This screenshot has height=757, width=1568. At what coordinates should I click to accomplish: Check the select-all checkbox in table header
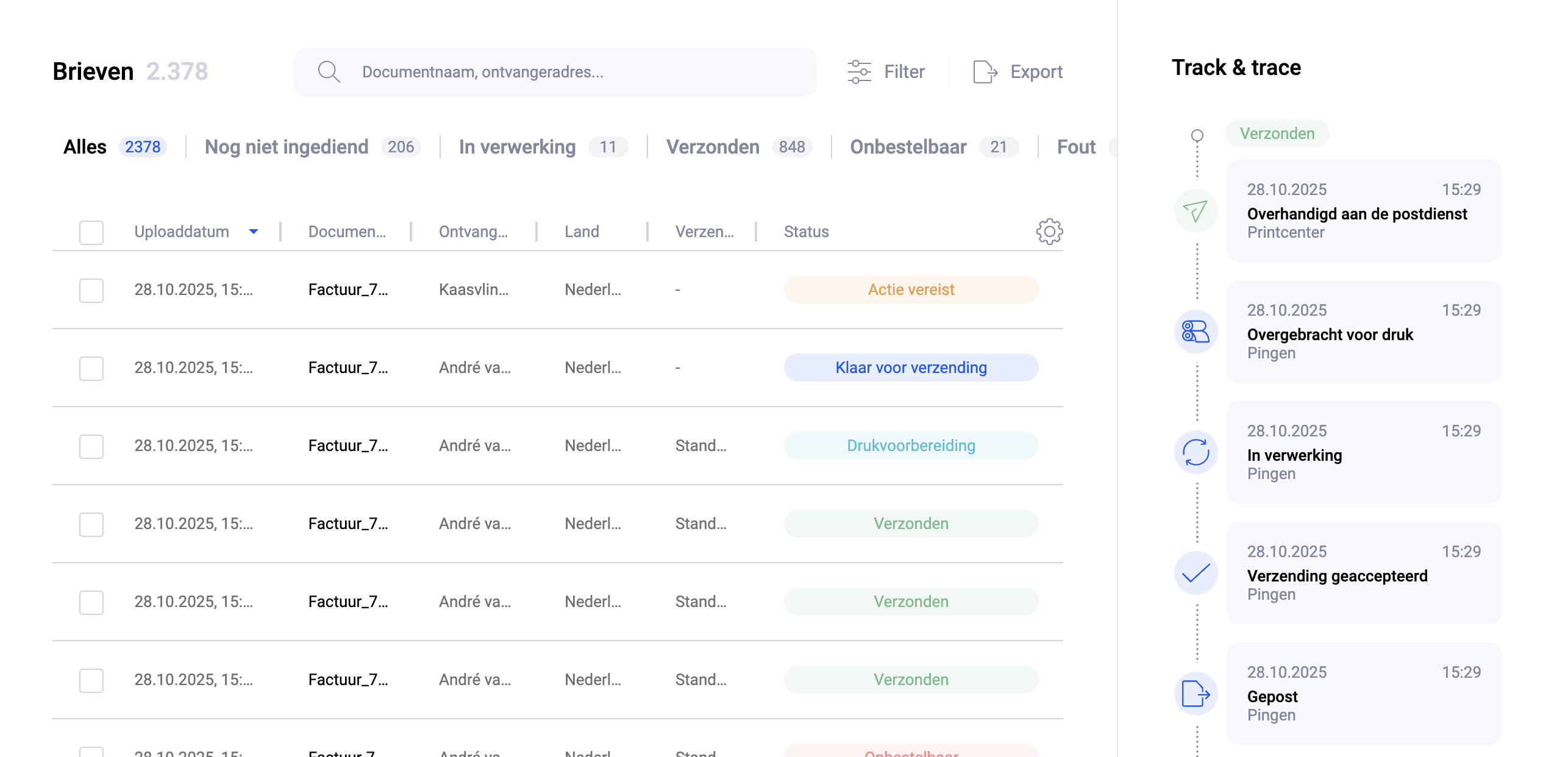click(x=91, y=232)
